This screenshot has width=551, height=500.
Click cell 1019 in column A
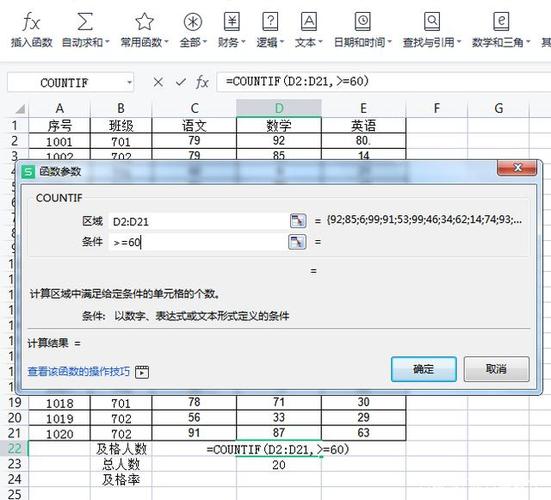(59, 418)
